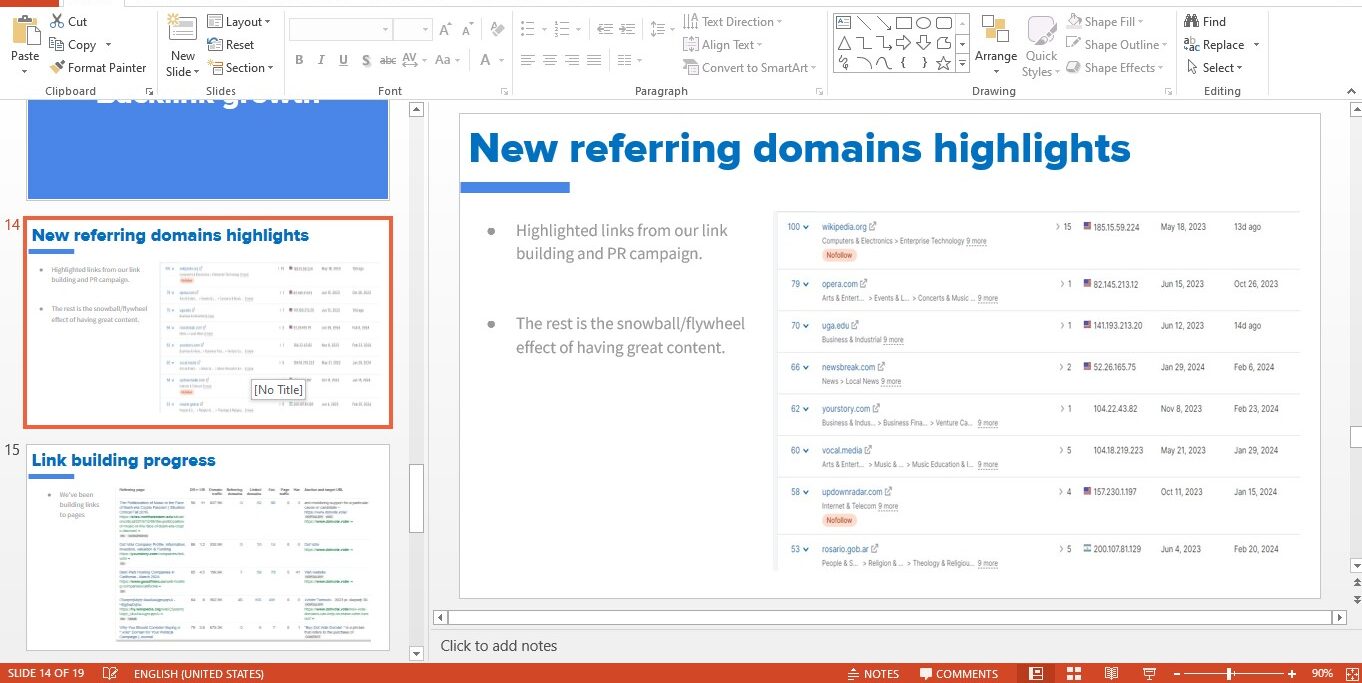Screen dimensions: 1362x683
Task: Toggle Strikethrough formatting
Action: (389, 60)
